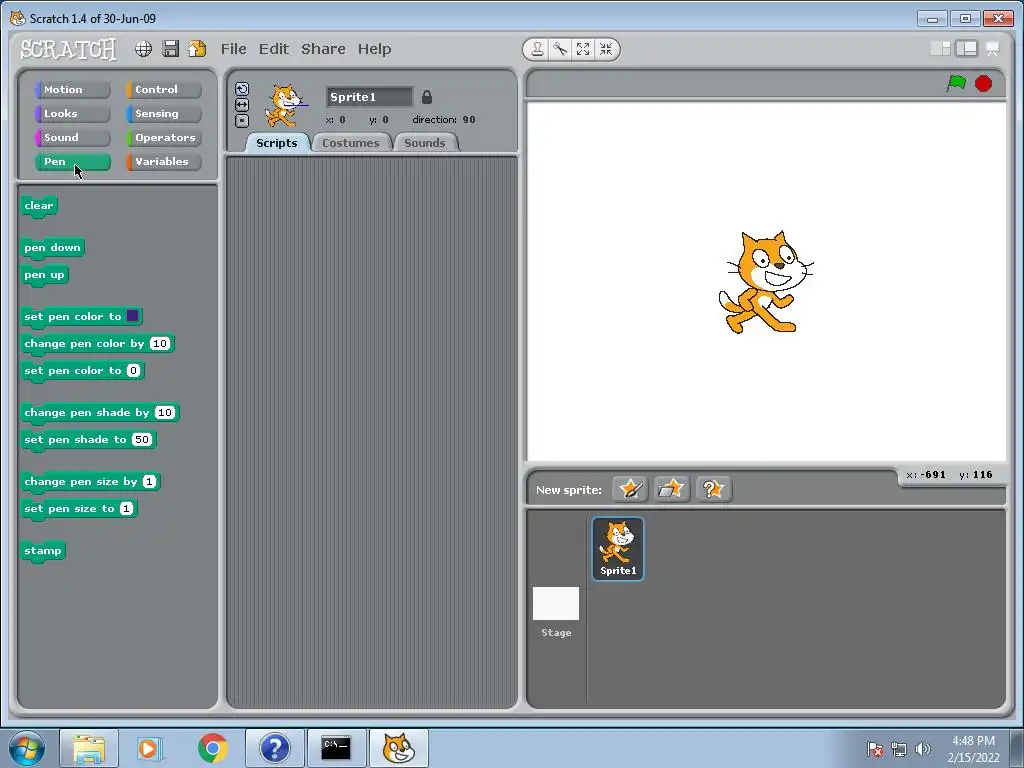Click the stamp block
This screenshot has height=768, width=1024.
tap(42, 551)
